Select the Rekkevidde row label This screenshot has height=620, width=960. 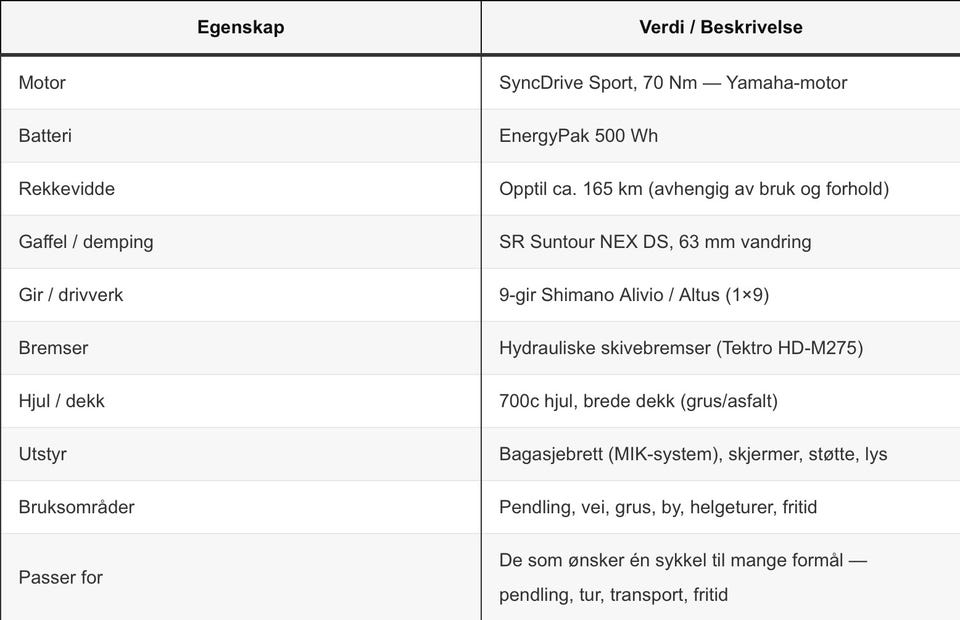pyautogui.click(x=66, y=189)
